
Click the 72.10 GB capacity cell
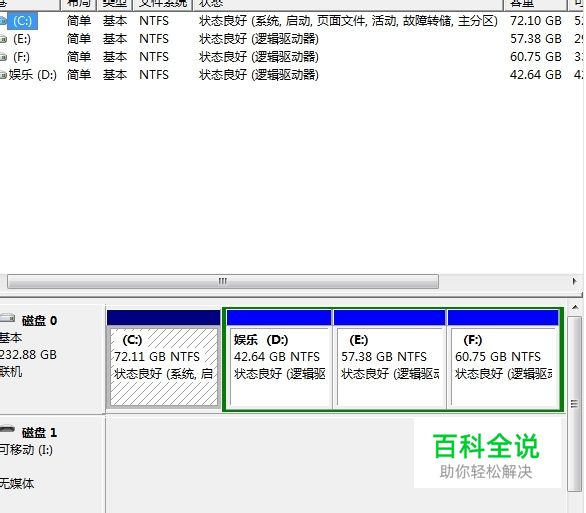[536, 21]
